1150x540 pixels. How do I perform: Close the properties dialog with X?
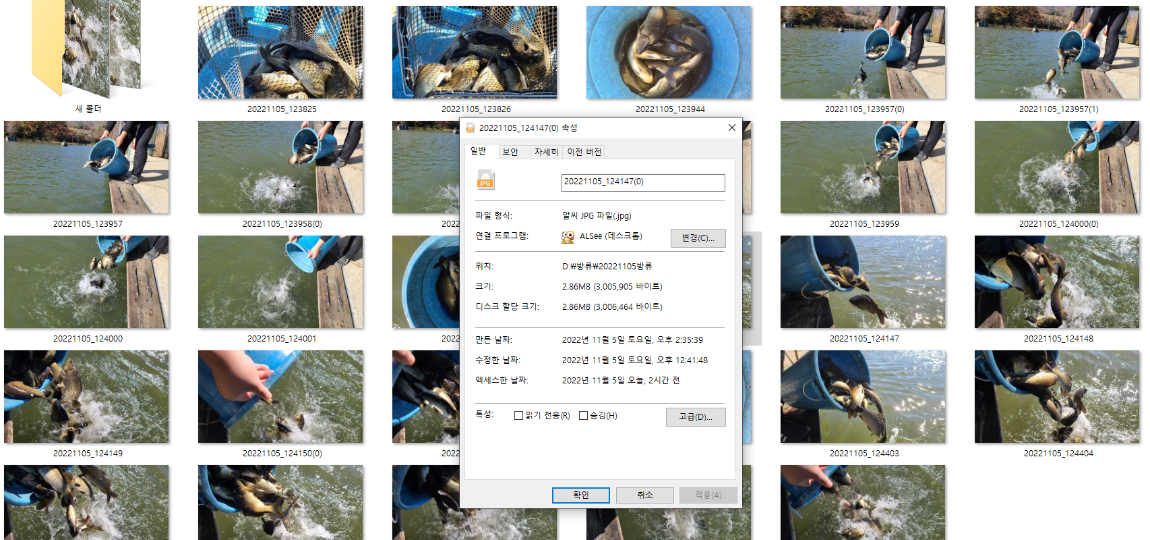point(731,128)
